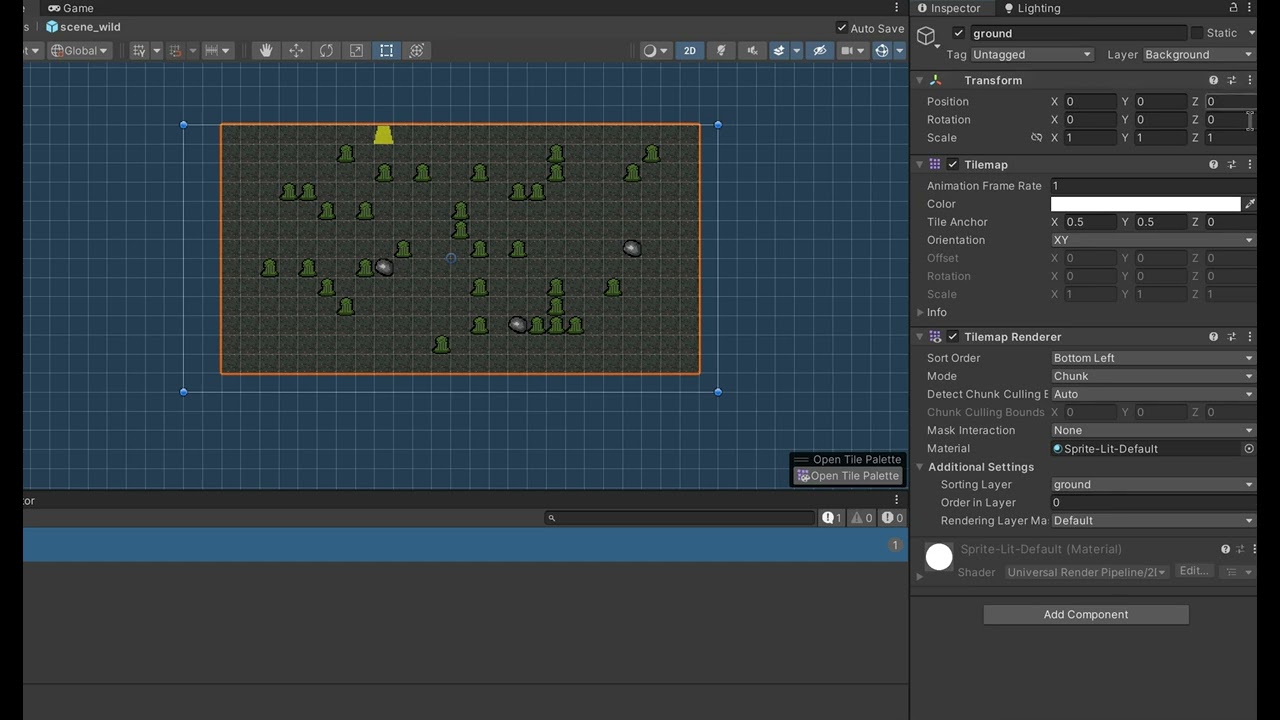This screenshot has height=720, width=1280.
Task: Collapse the Transform component
Action: pos(919,80)
